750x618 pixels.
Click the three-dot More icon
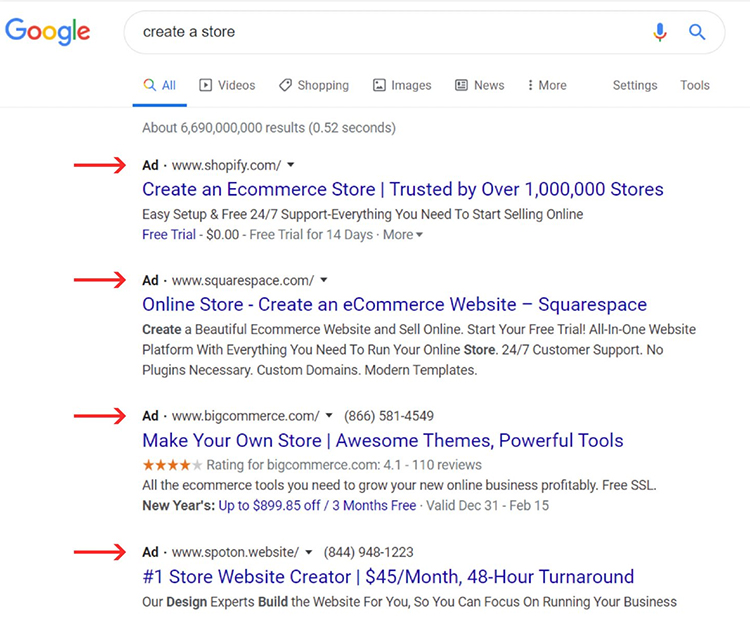530,85
